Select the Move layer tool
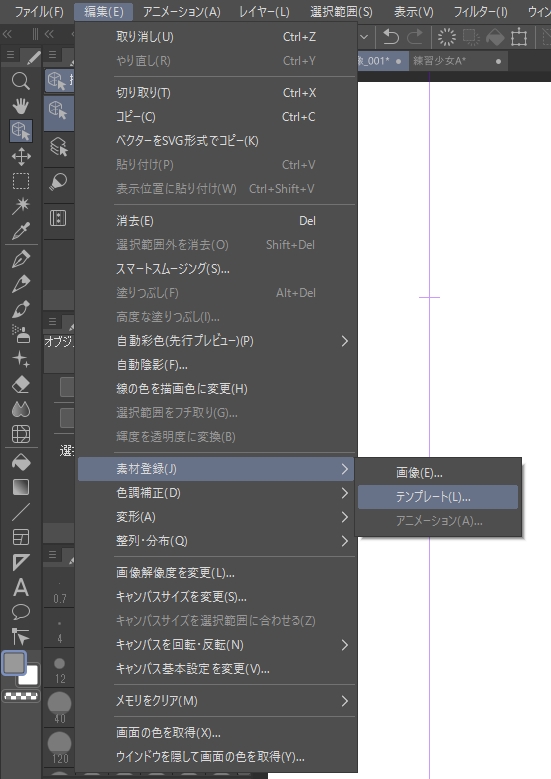Image resolution: width=551 pixels, height=779 pixels. [20, 156]
